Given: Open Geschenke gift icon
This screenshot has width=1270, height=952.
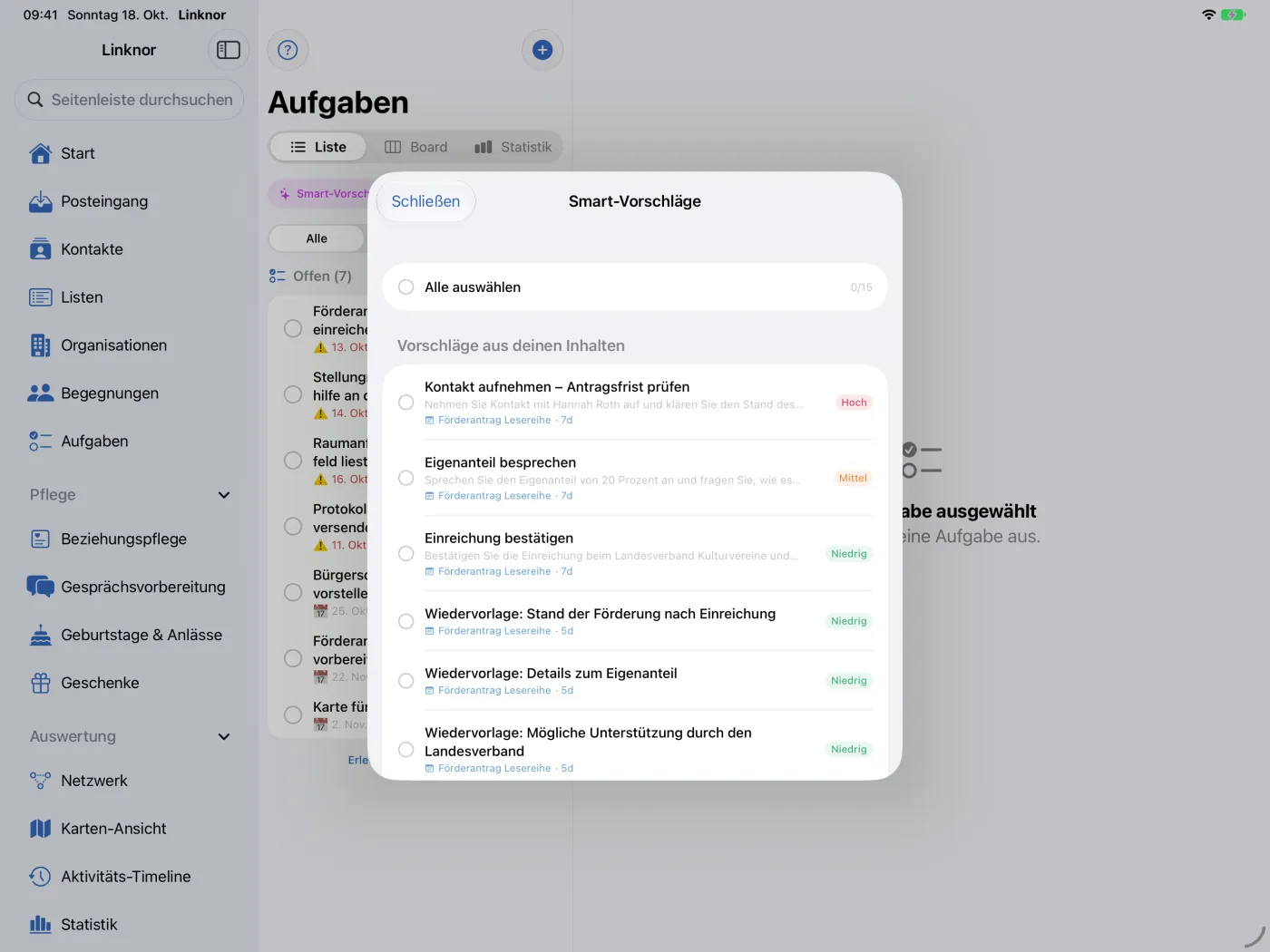Looking at the screenshot, I should (x=41, y=683).
